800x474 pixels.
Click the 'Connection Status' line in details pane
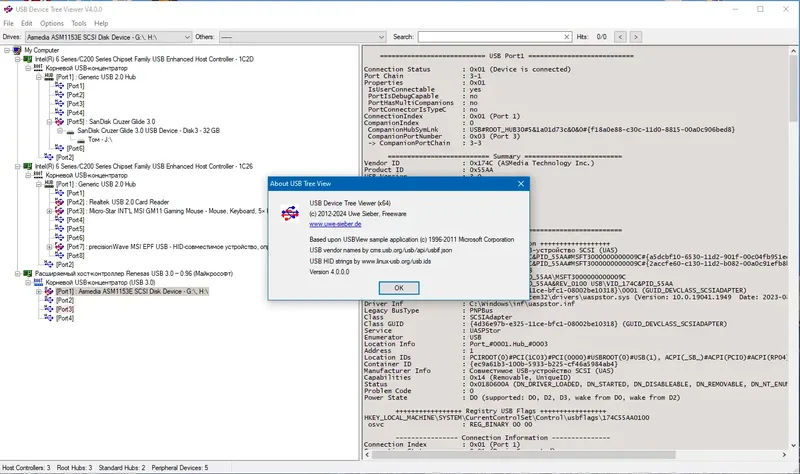[x=467, y=69]
